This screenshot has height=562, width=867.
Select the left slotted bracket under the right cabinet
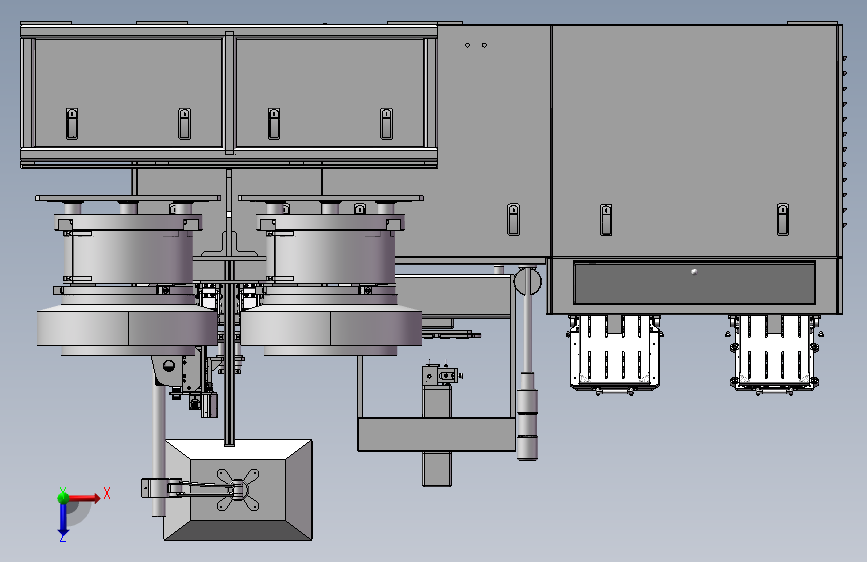[614, 353]
